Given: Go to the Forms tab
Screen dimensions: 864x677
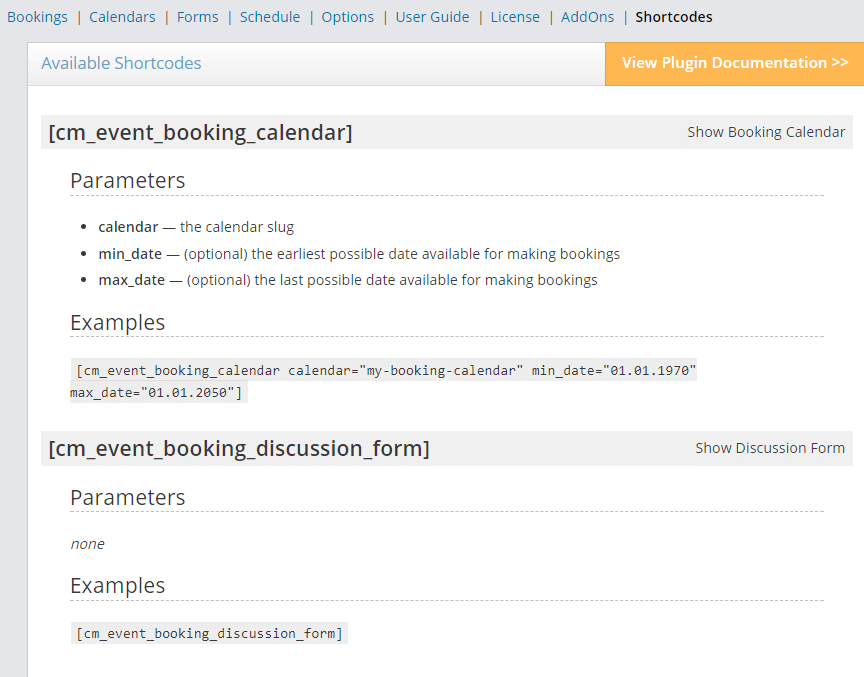Looking at the screenshot, I should click(x=196, y=17).
